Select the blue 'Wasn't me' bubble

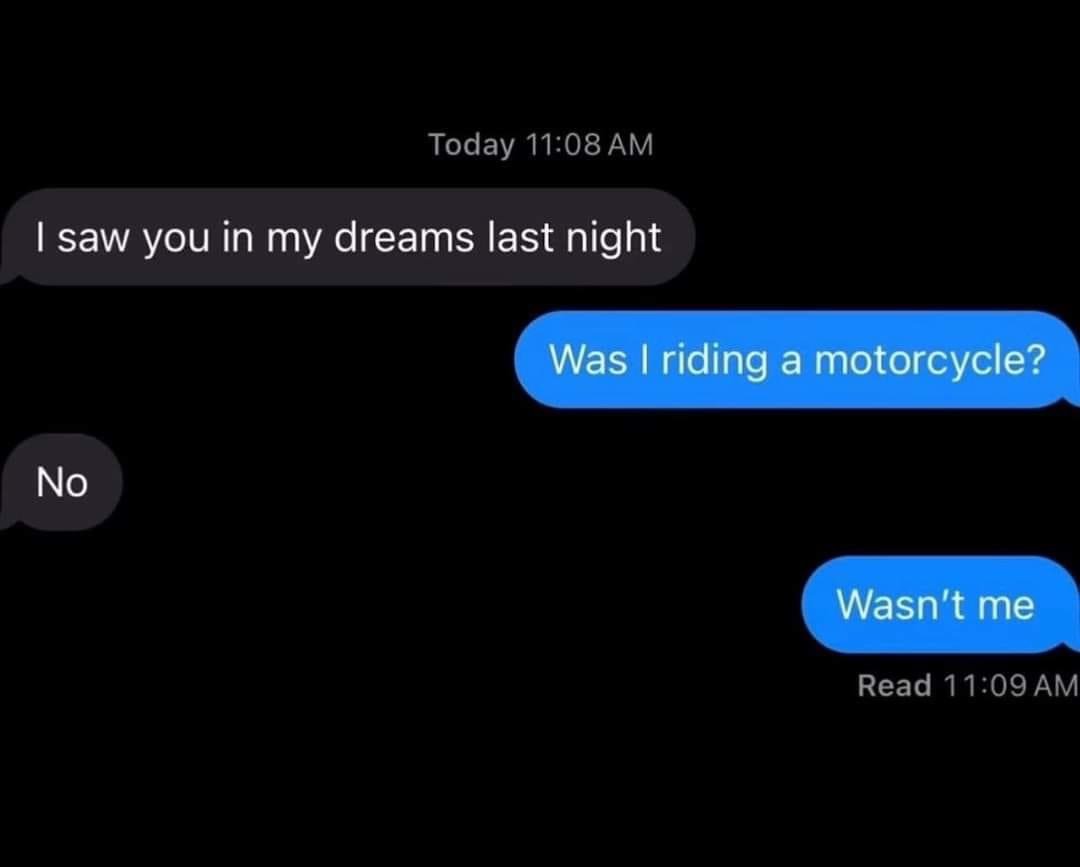point(940,605)
